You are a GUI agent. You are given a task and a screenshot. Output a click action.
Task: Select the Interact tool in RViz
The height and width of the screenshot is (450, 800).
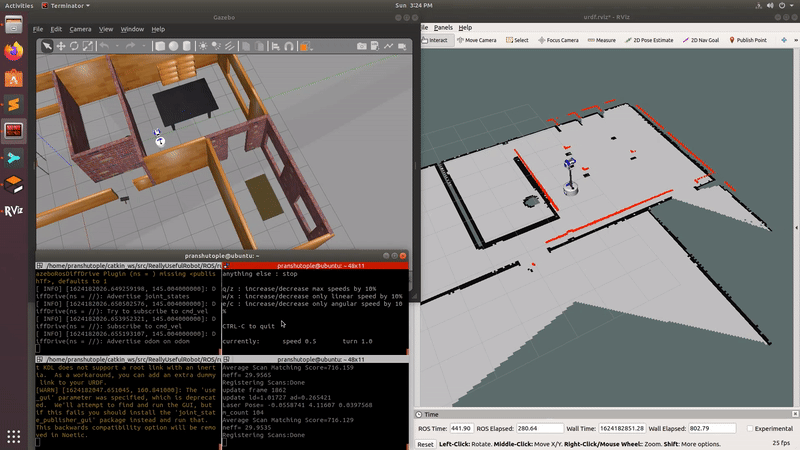coord(436,40)
